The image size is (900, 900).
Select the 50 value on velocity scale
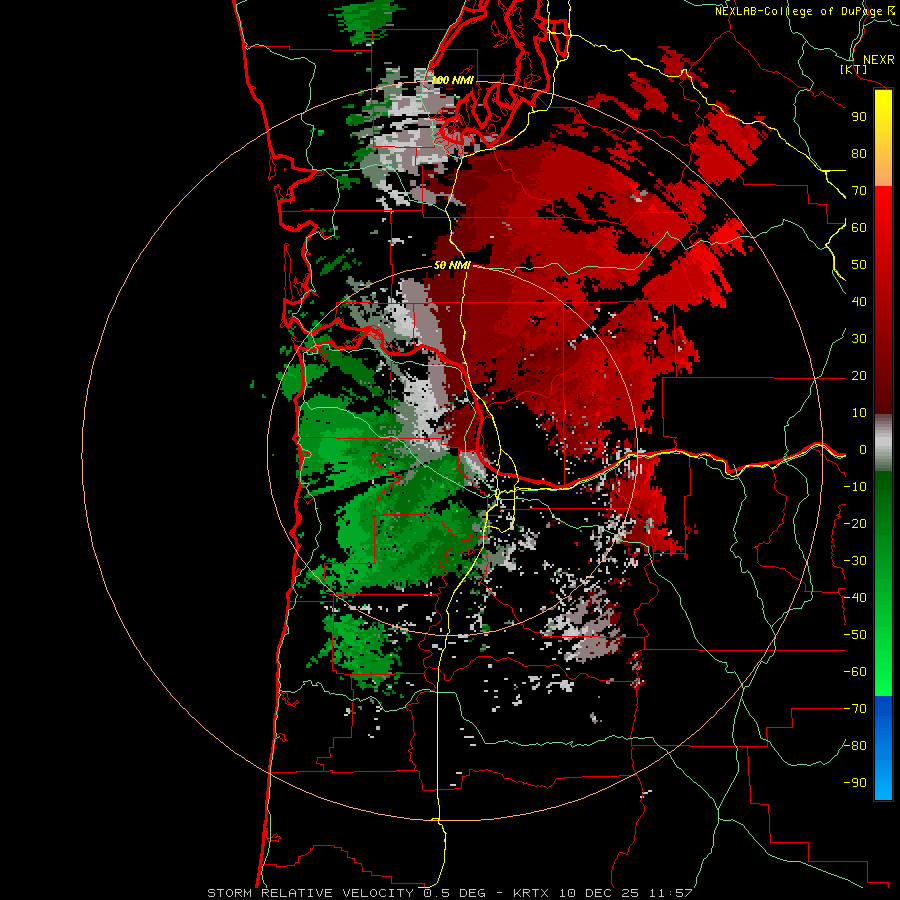[x=859, y=265]
